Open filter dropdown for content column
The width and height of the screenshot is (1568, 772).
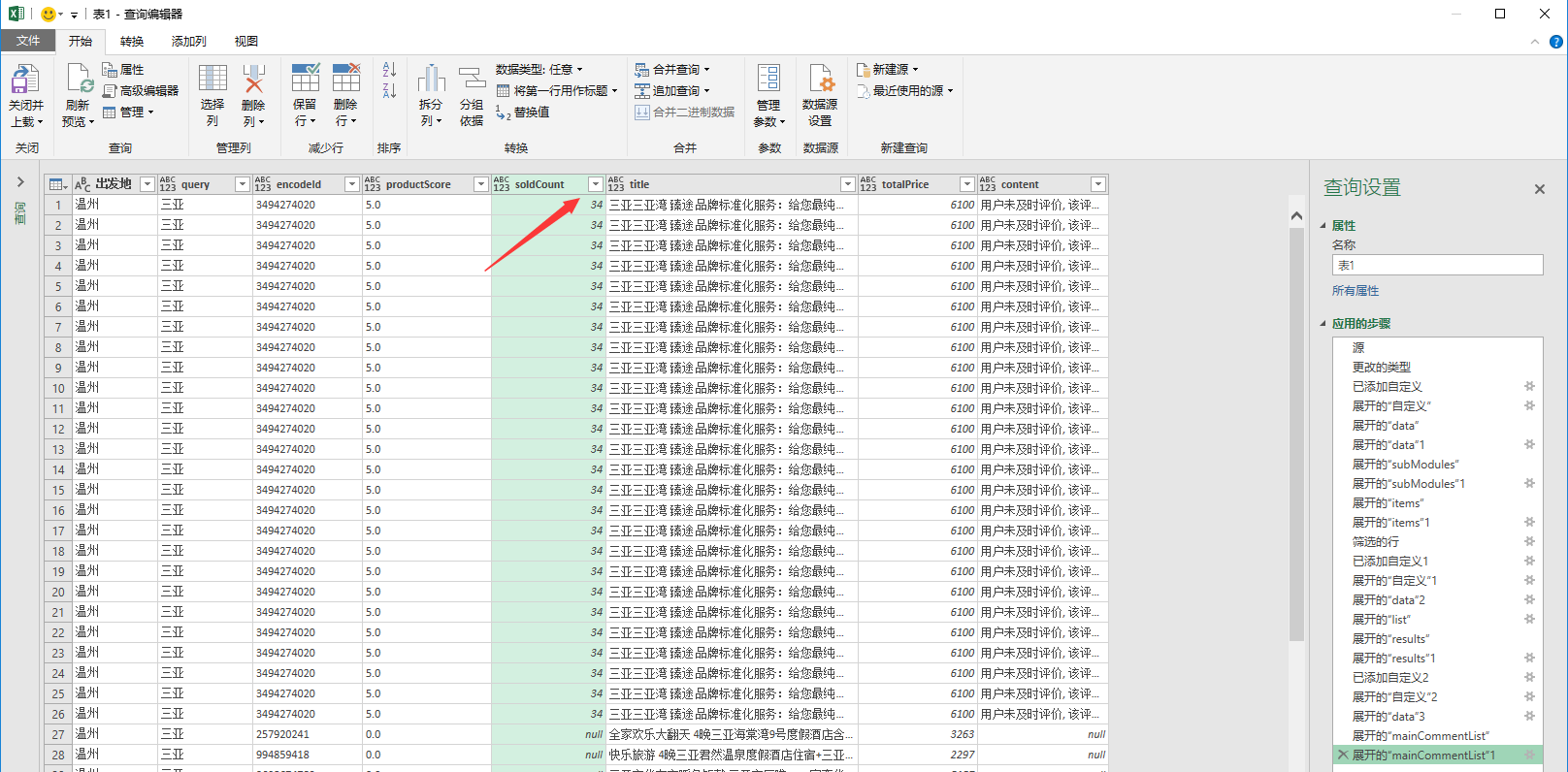1098,184
